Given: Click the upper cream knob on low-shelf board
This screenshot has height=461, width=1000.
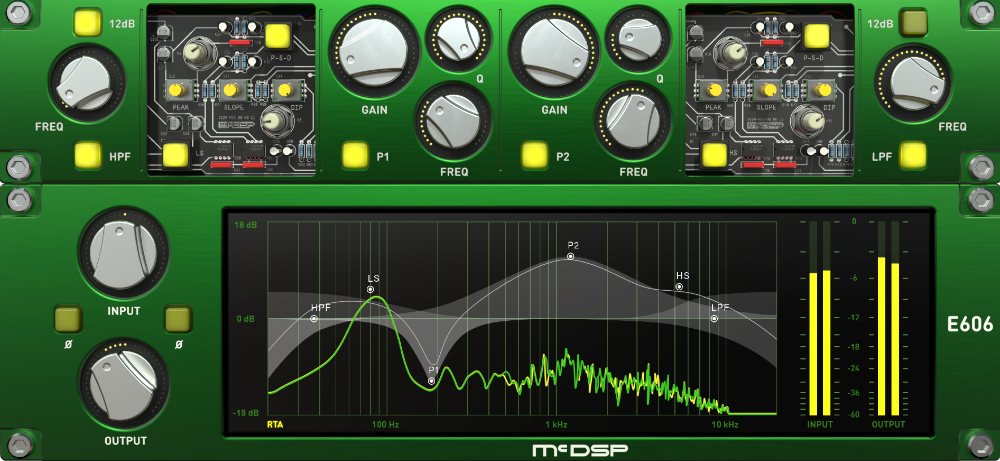Looking at the screenshot, I should 201,53.
